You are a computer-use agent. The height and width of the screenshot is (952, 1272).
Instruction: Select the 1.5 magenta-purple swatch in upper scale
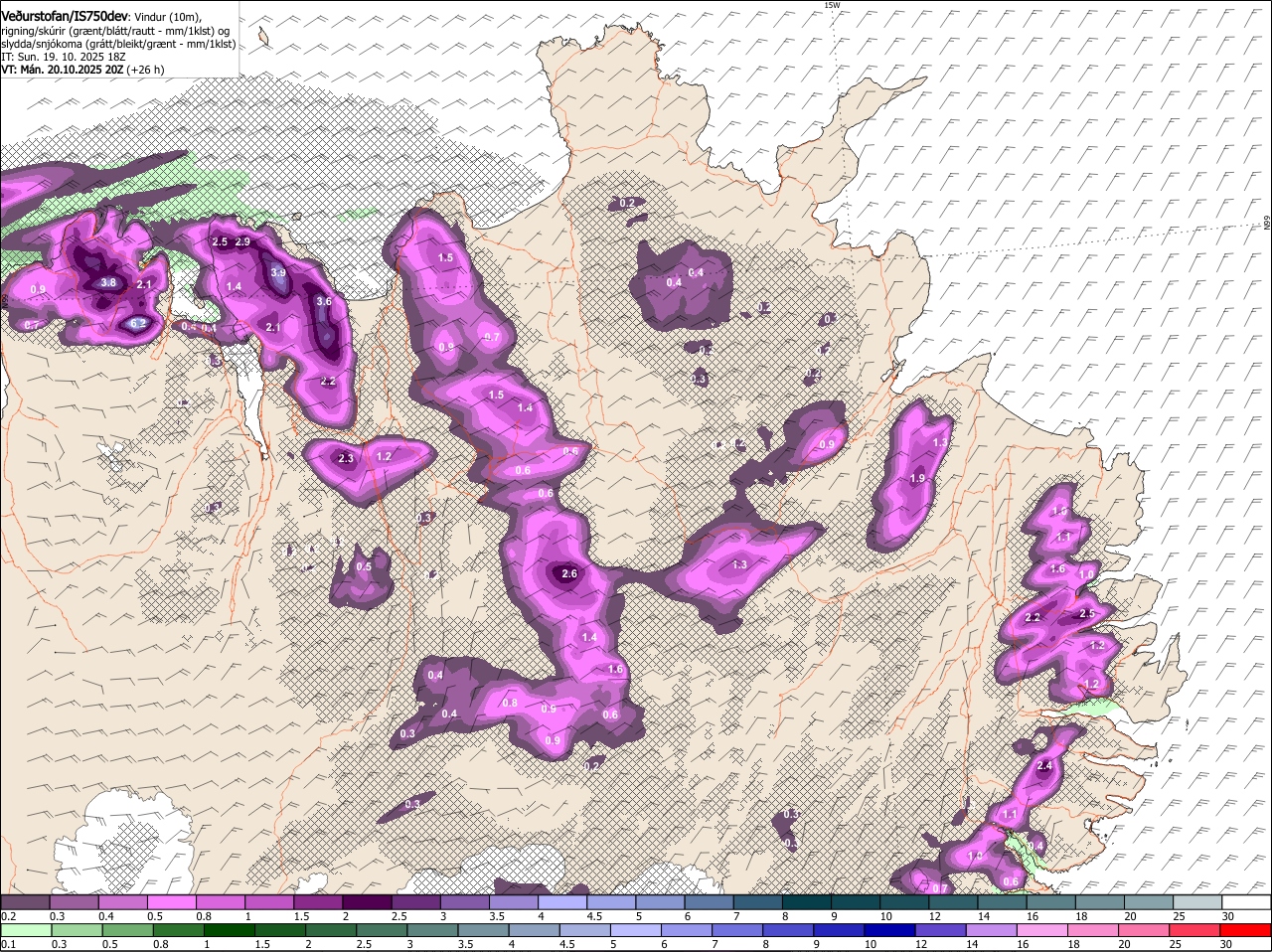point(318,901)
